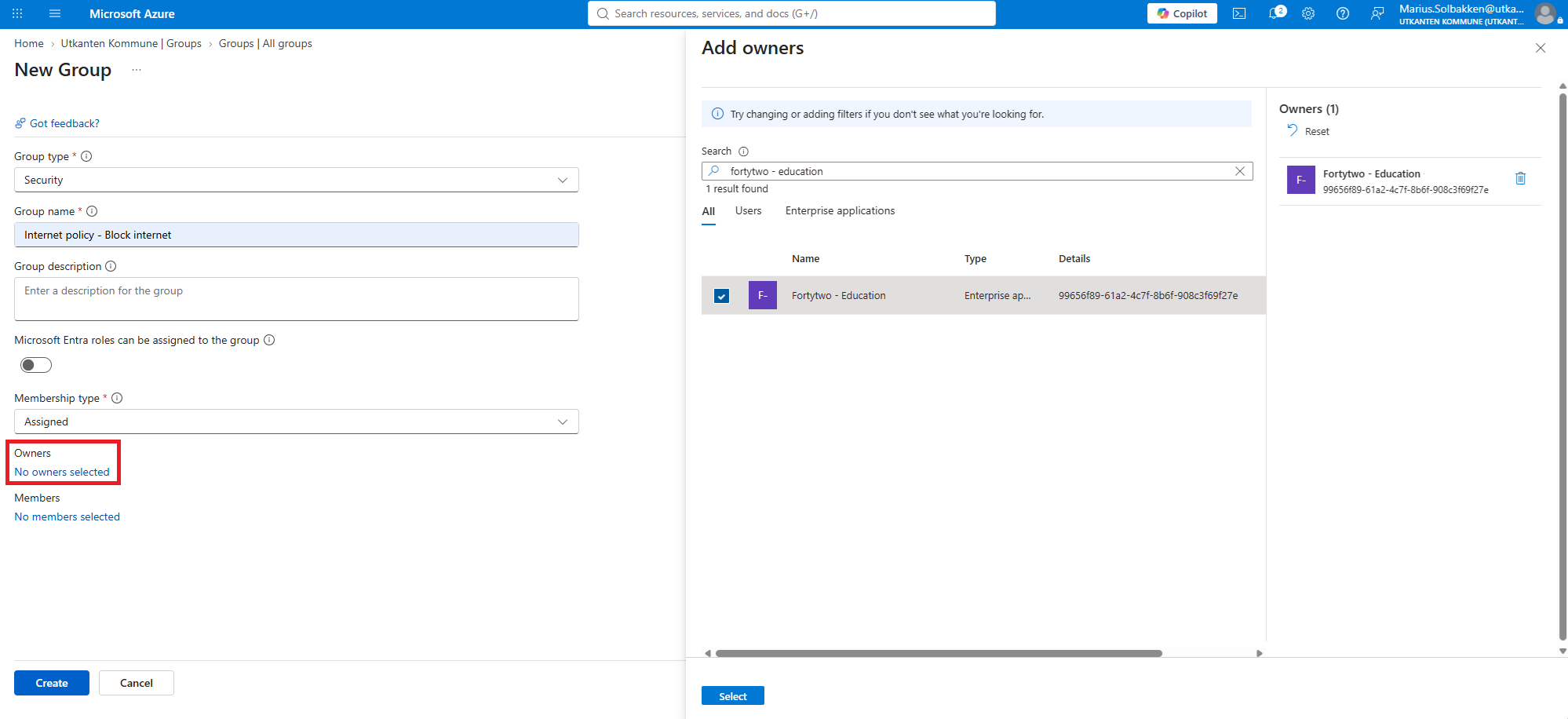This screenshot has width=1568, height=719.
Task: Open the New Group more options ellipsis
Action: (137, 70)
